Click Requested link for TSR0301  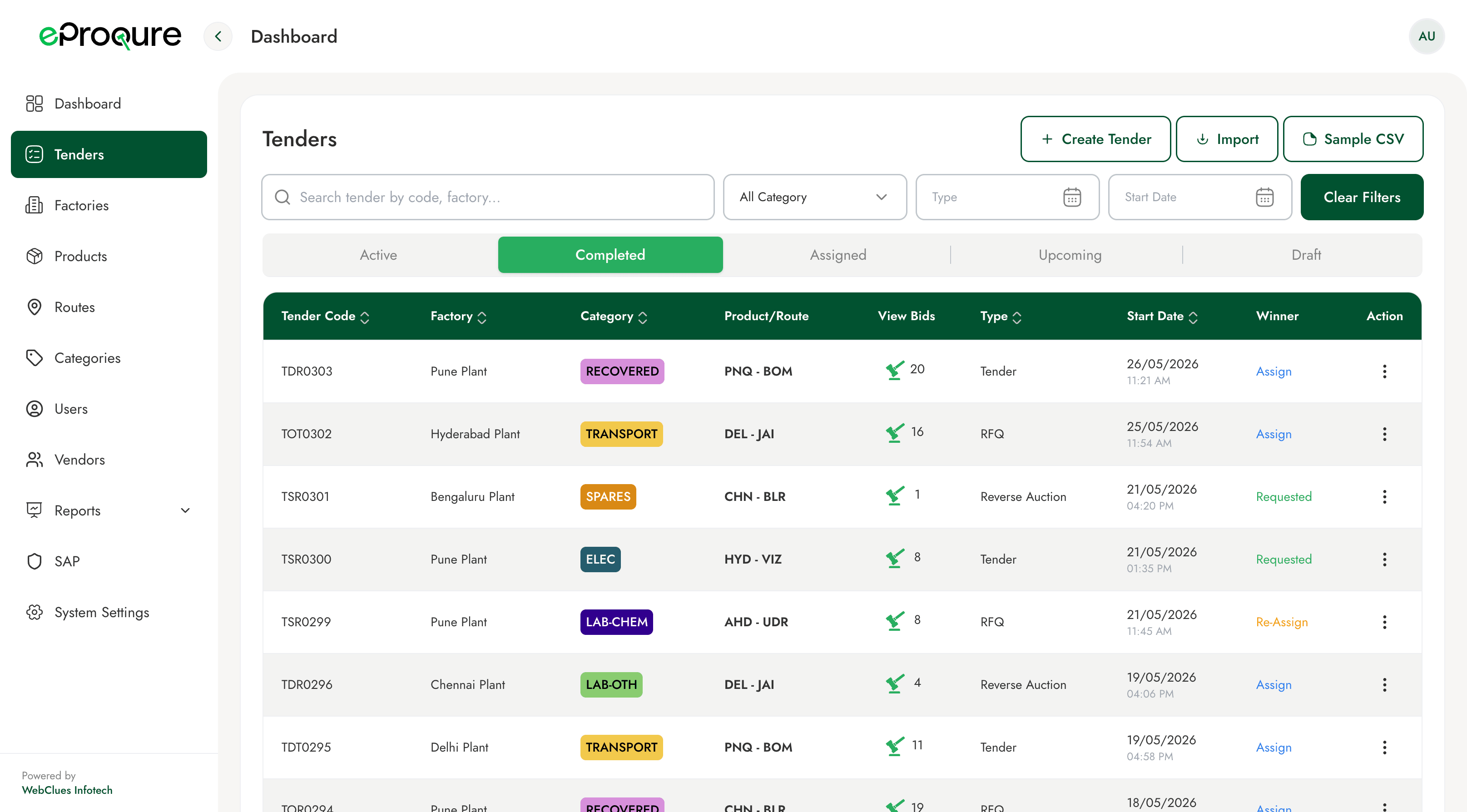click(x=1284, y=496)
